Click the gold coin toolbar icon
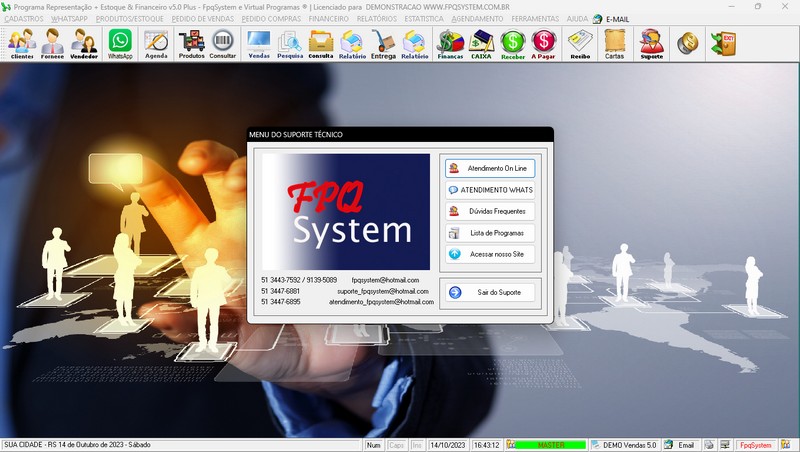Image resolution: width=800 pixels, height=452 pixels. click(x=687, y=44)
